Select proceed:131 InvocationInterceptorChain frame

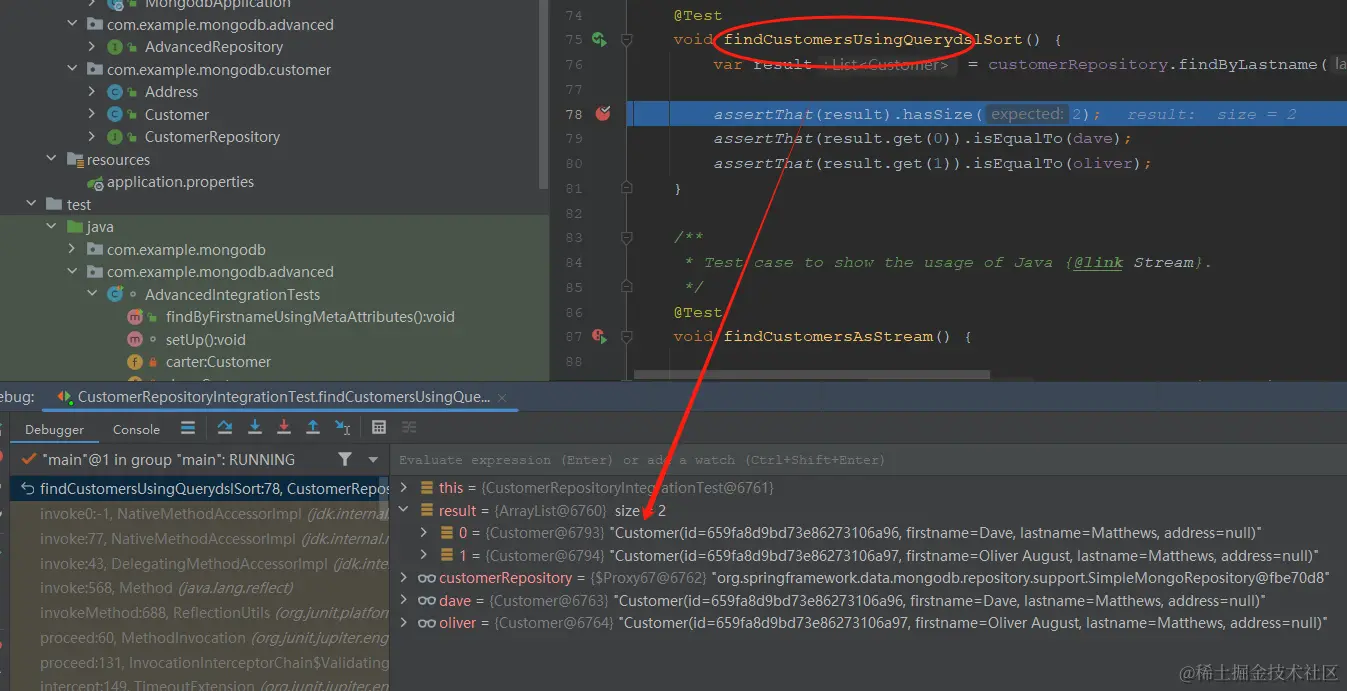point(200,662)
